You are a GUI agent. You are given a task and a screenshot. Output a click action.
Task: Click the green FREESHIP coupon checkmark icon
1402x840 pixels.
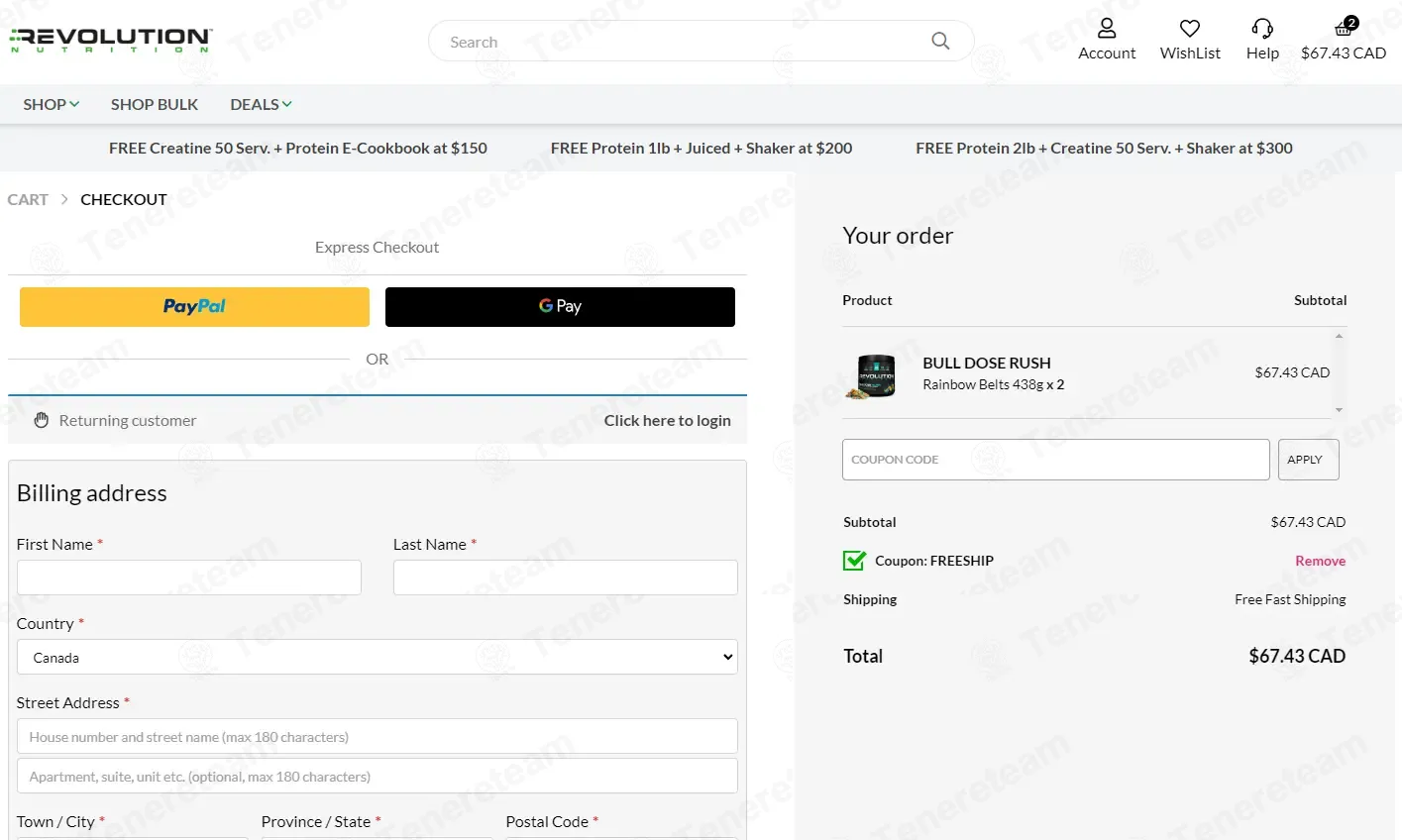pos(854,561)
